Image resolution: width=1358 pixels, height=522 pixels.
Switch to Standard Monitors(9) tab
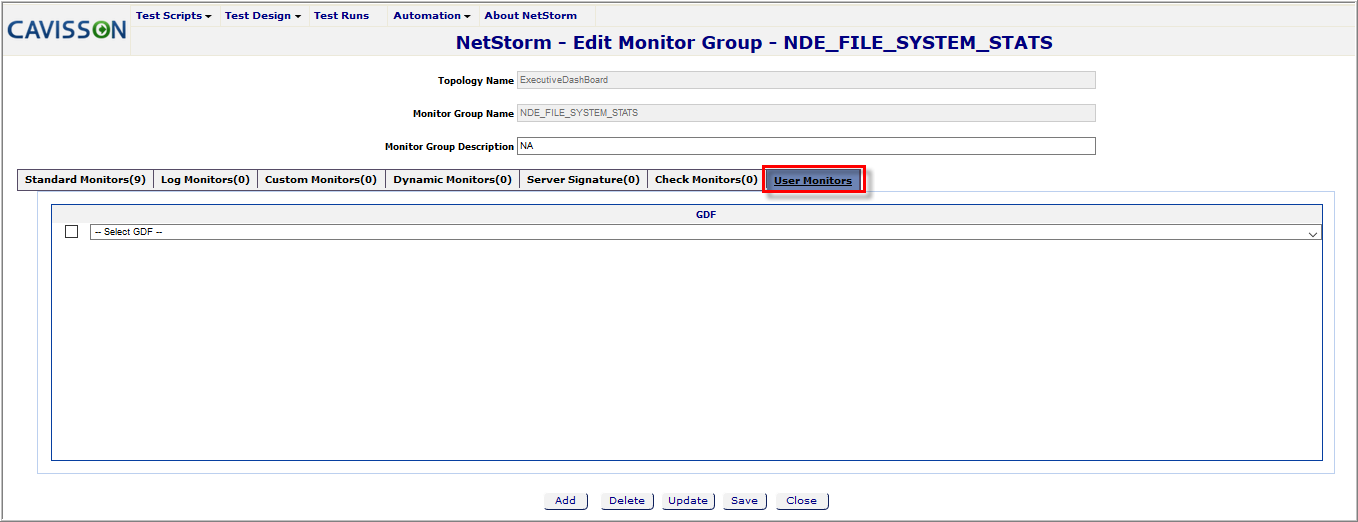tap(85, 180)
